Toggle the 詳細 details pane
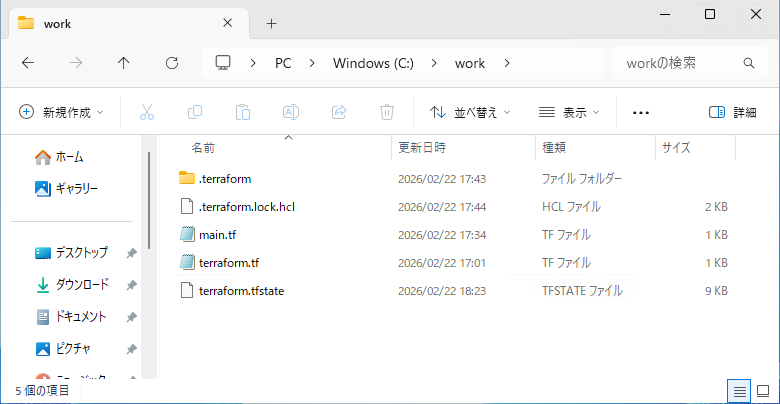780x404 pixels. [732, 112]
